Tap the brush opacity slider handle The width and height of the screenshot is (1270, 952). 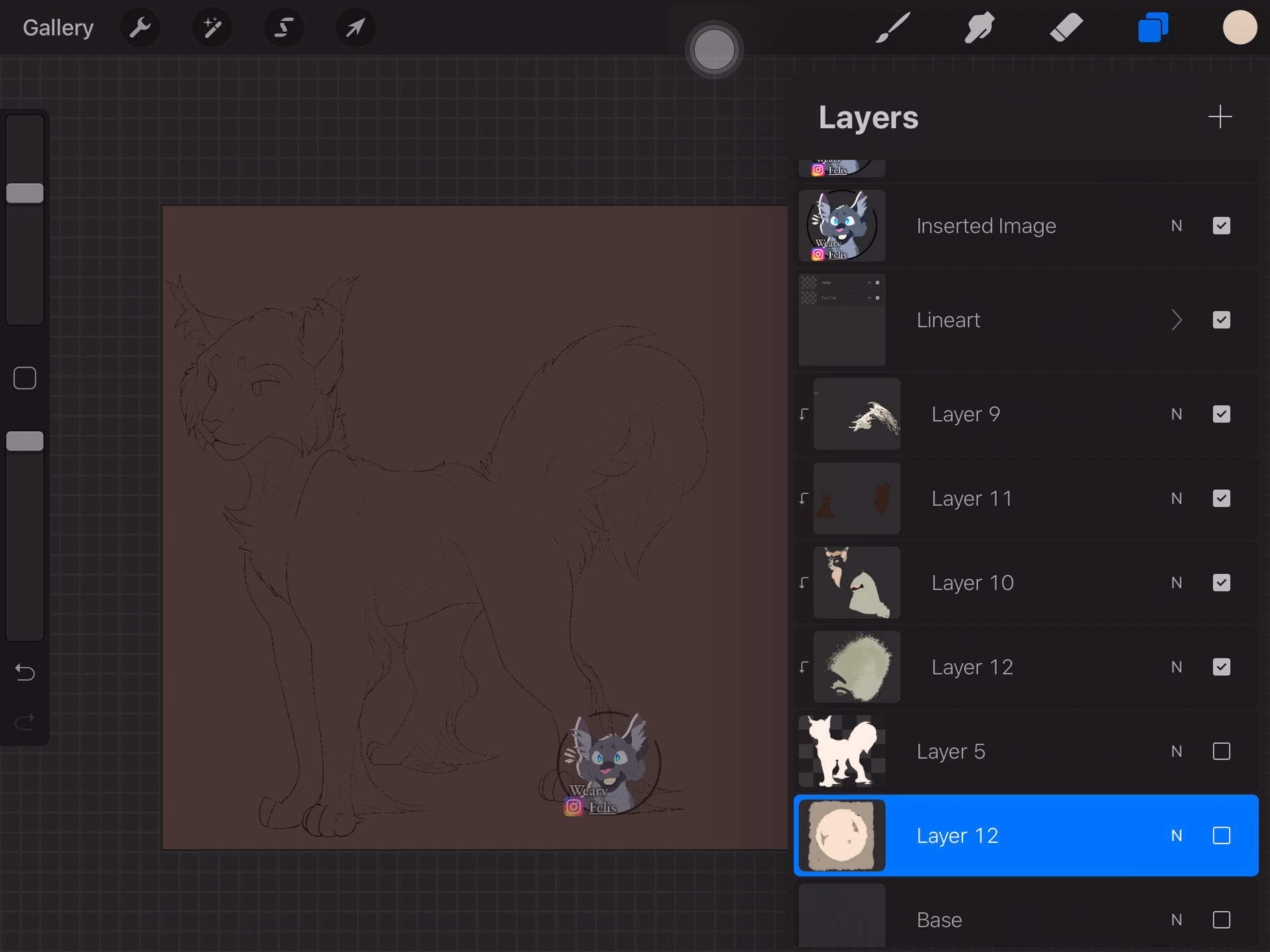[24, 441]
